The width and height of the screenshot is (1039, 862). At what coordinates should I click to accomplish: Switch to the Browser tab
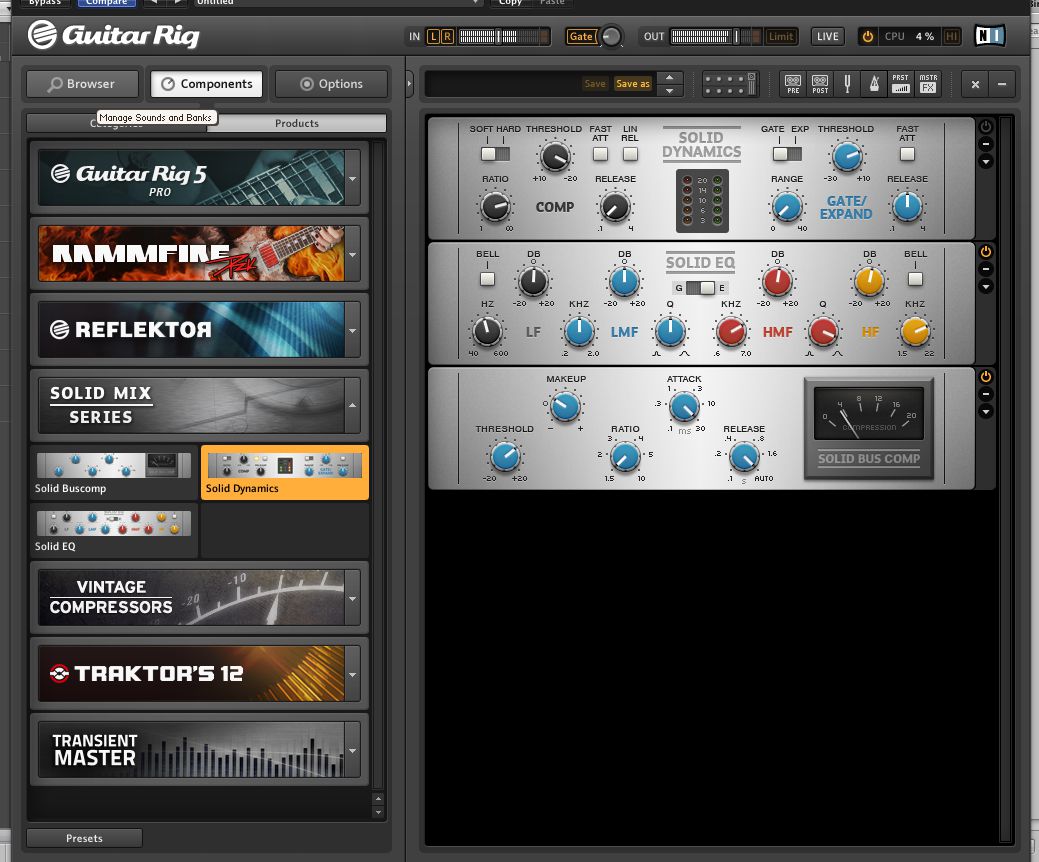(x=82, y=84)
